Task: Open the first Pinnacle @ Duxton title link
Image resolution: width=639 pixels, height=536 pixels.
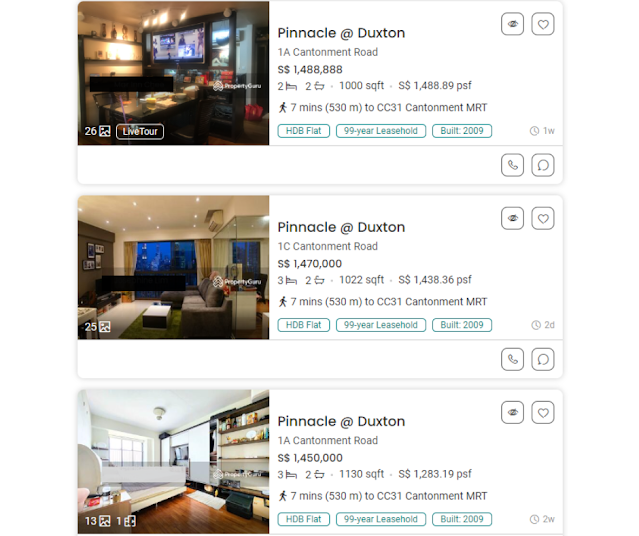Action: click(x=341, y=33)
